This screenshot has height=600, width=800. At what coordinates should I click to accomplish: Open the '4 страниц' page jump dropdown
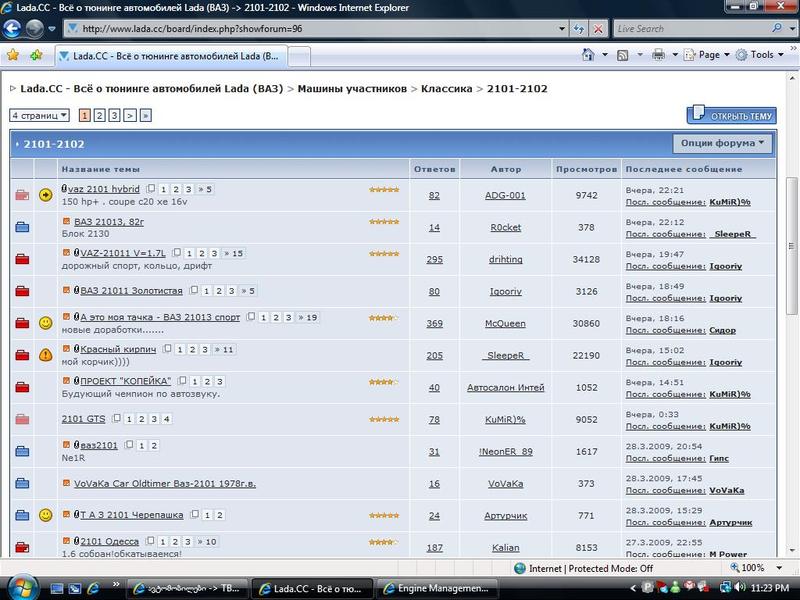(39, 115)
